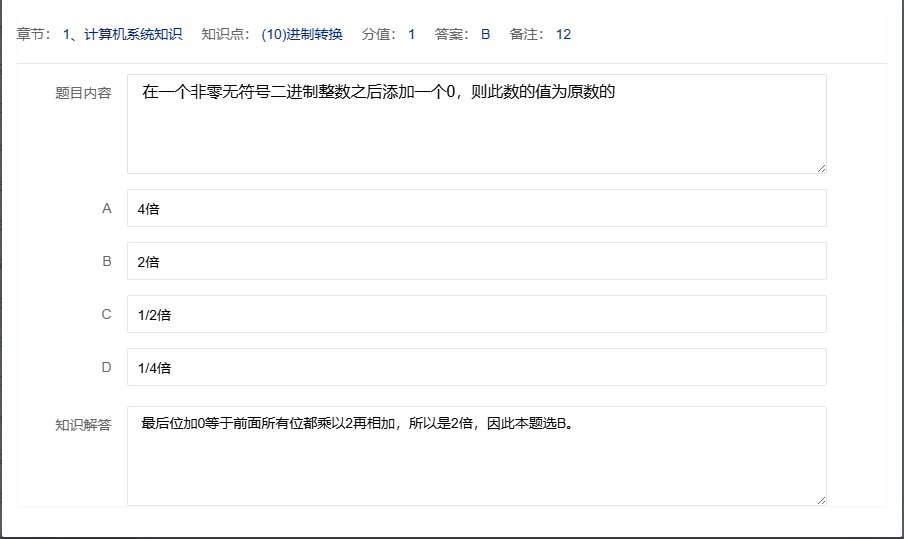Click resize handle of question text area
The width and height of the screenshot is (904, 539).
click(821, 168)
